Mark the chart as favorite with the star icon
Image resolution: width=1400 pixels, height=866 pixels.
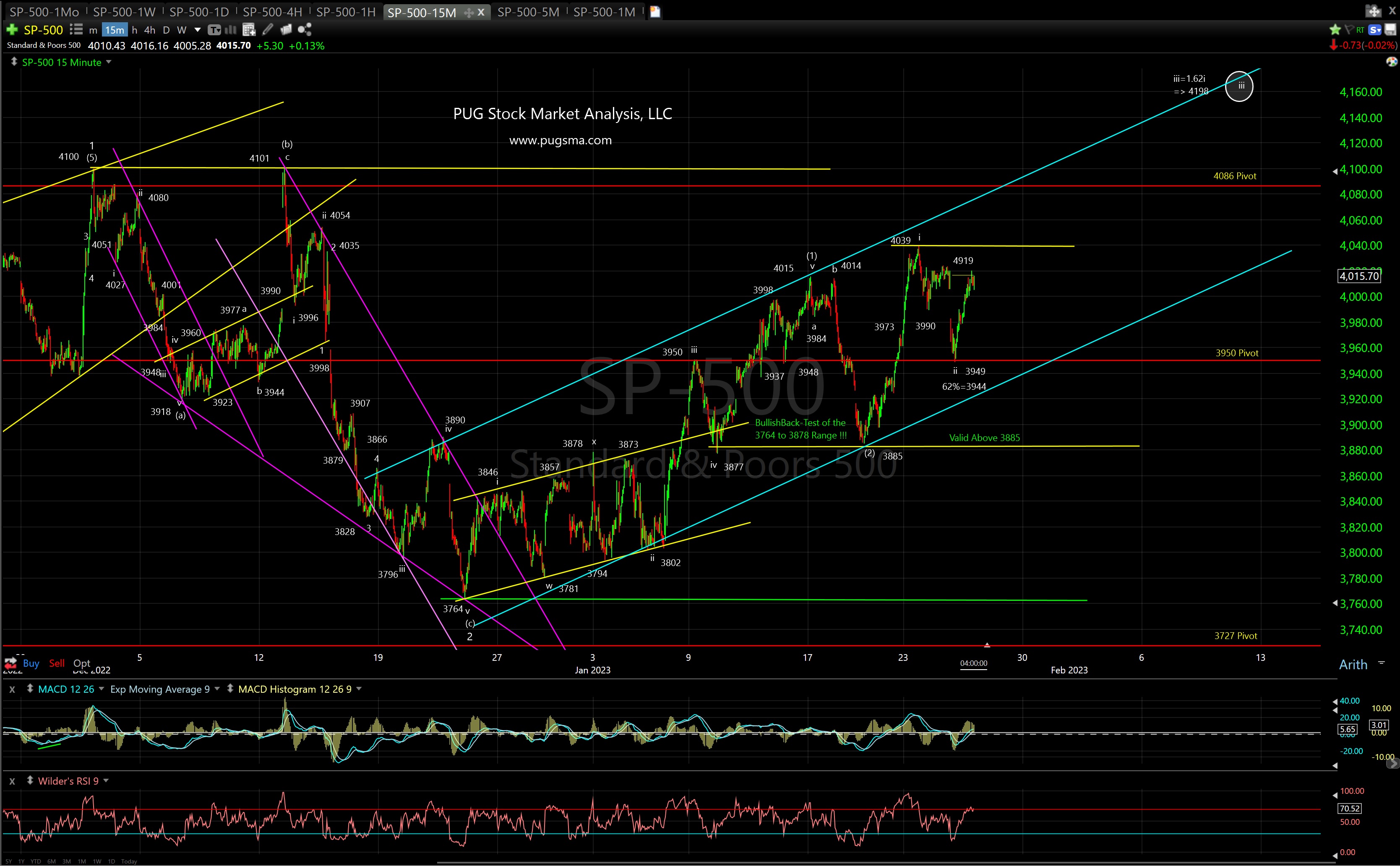pyautogui.click(x=1335, y=30)
